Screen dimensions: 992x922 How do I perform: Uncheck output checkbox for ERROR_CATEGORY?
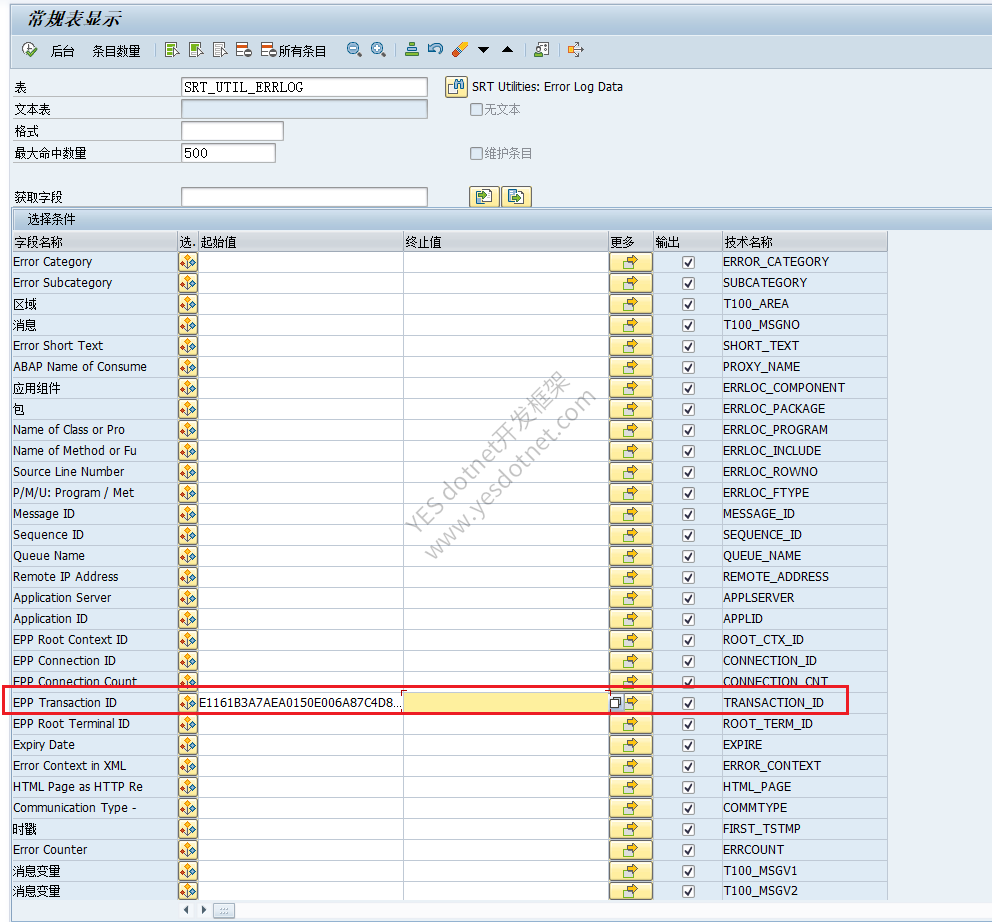[688, 263]
